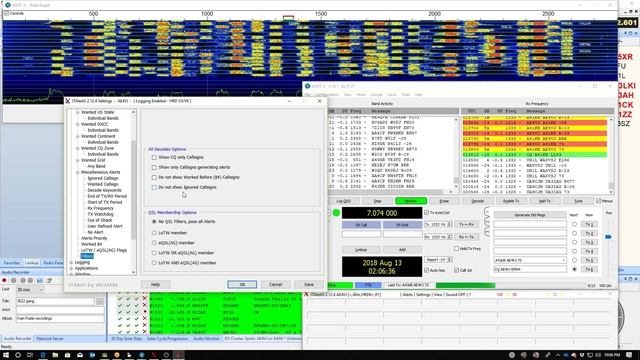Open the Store icon on the taskbar
Image resolution: width=640 pixels, height=360 pixels.
[x=67, y=355]
